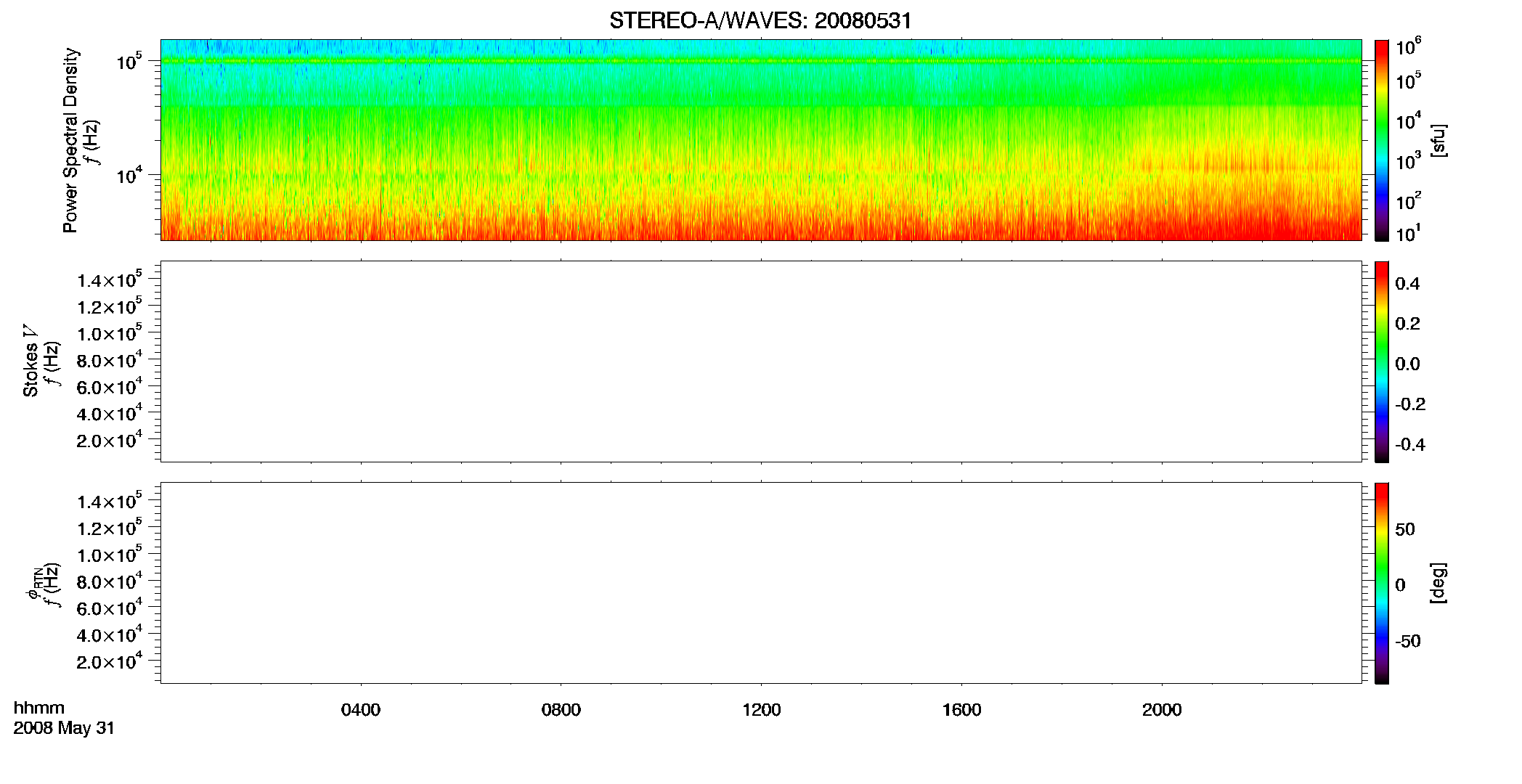Click the Stokes V color bar
The image size is (1522, 784).
pyautogui.click(x=1382, y=362)
